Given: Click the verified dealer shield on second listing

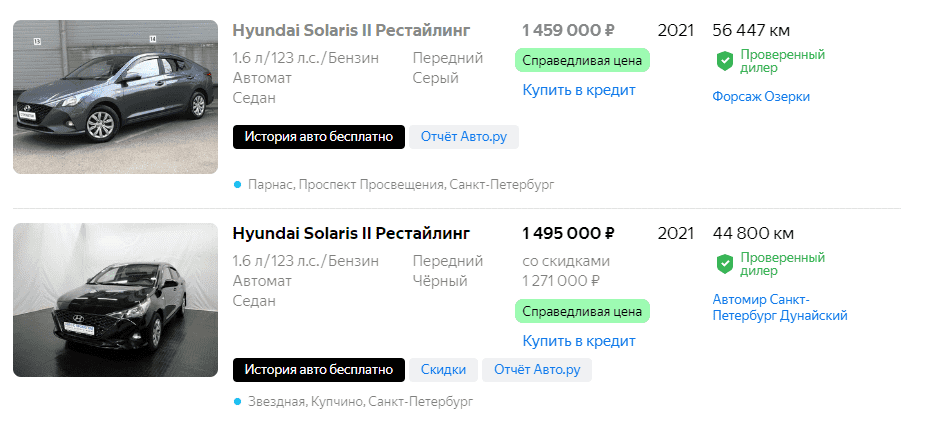Looking at the screenshot, I should 725,264.
